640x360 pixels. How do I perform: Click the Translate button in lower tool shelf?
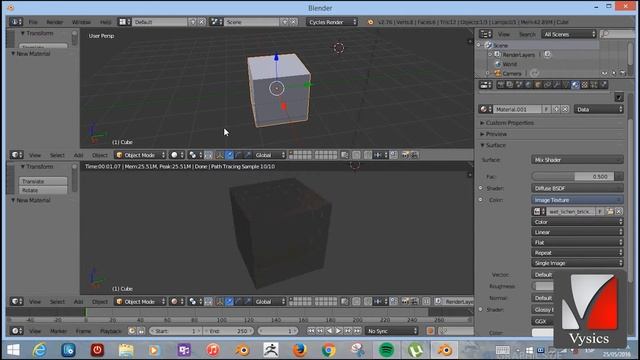coord(43,181)
